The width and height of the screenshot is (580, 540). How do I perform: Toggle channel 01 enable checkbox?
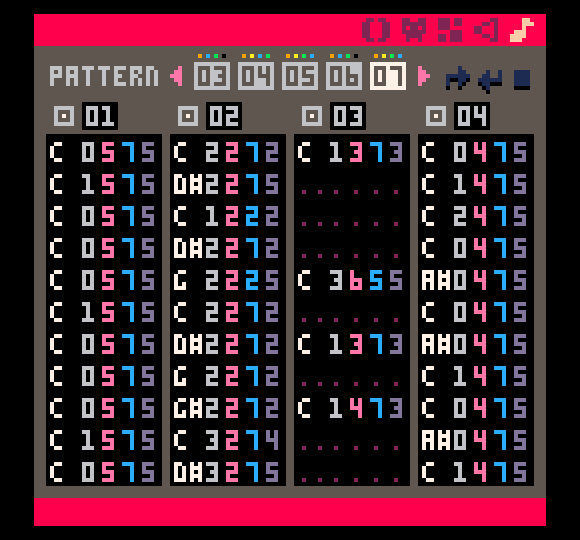tap(64, 116)
